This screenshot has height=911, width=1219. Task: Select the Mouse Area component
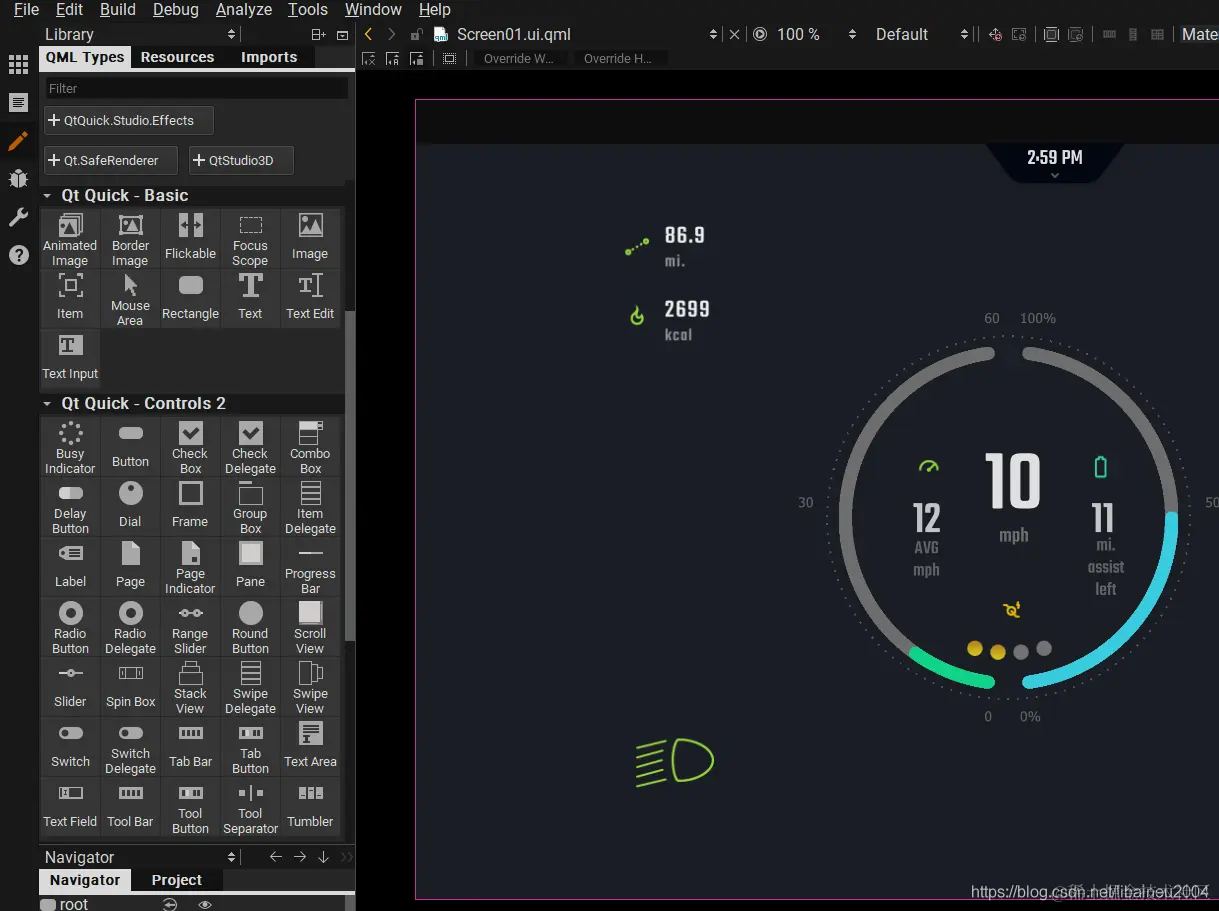130,299
